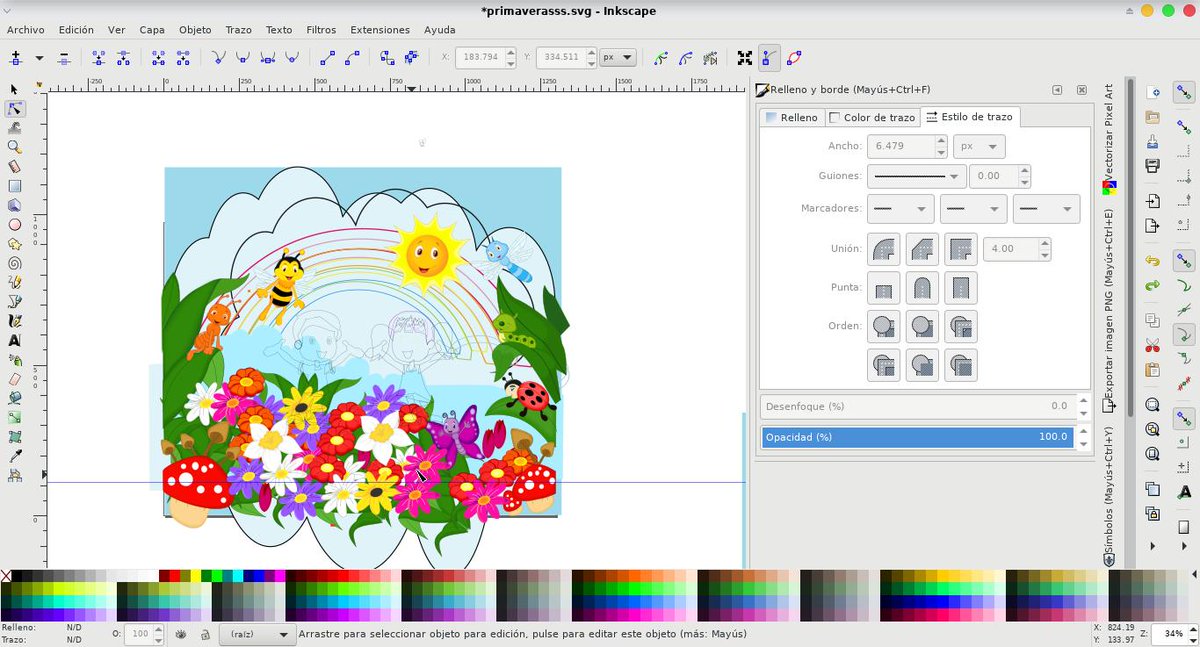
Task: Open the (raíz) layer selector dropdown
Action: [260, 634]
